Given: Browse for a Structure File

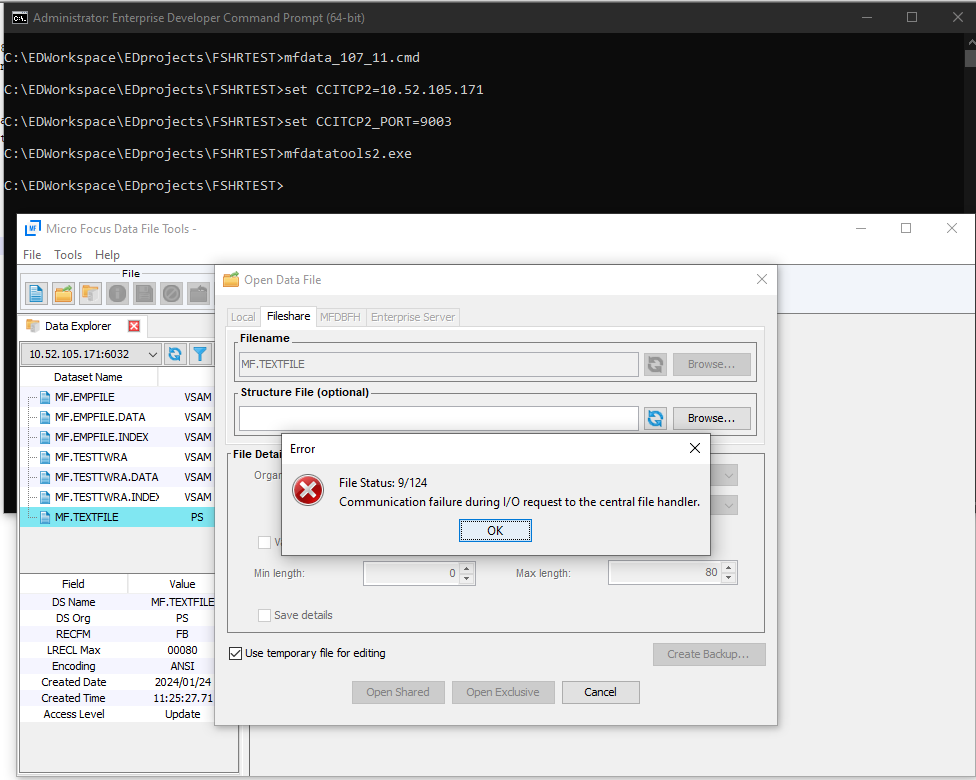Looking at the screenshot, I should coord(711,418).
